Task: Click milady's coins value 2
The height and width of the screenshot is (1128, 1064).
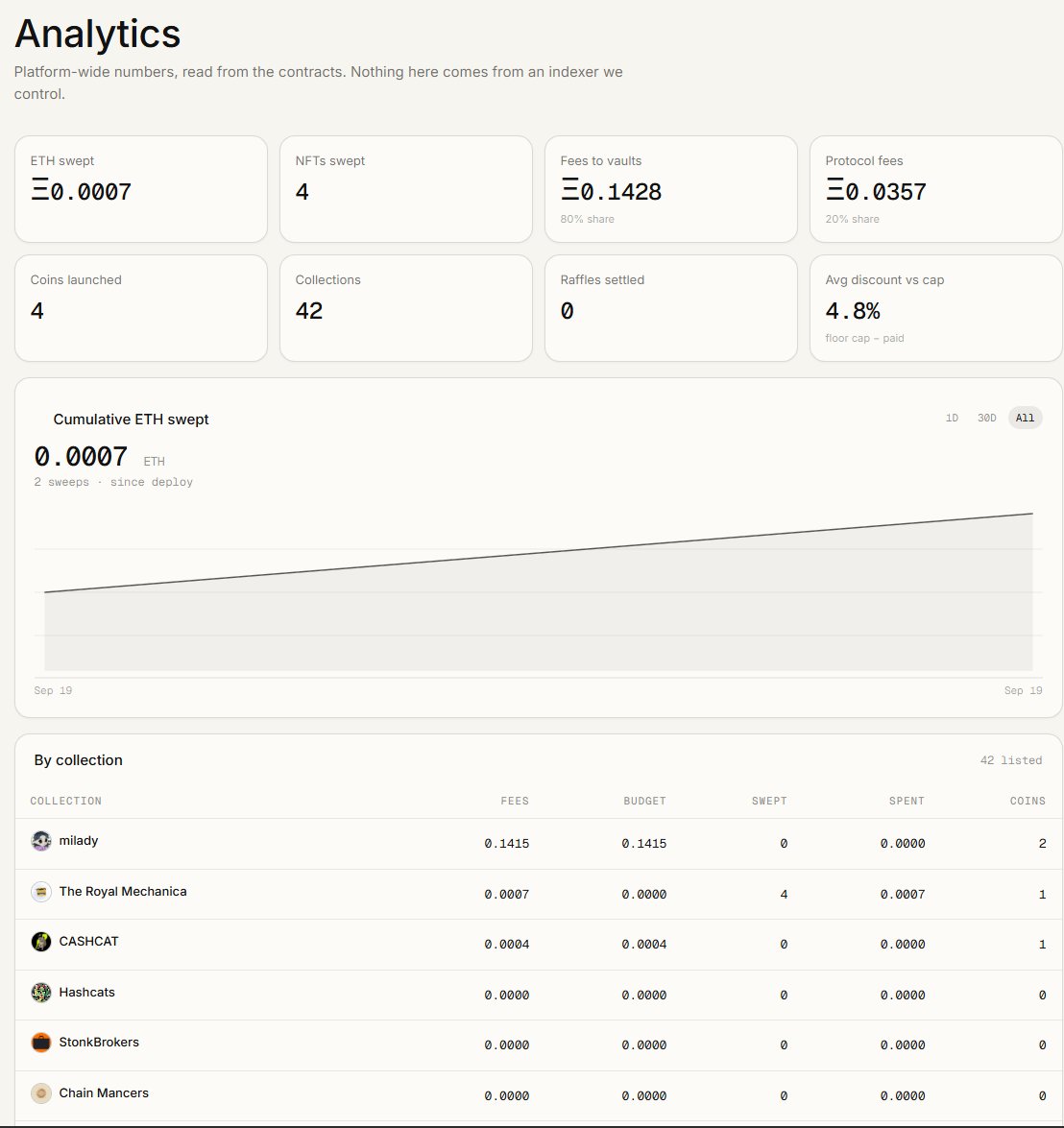Action: (x=1043, y=844)
